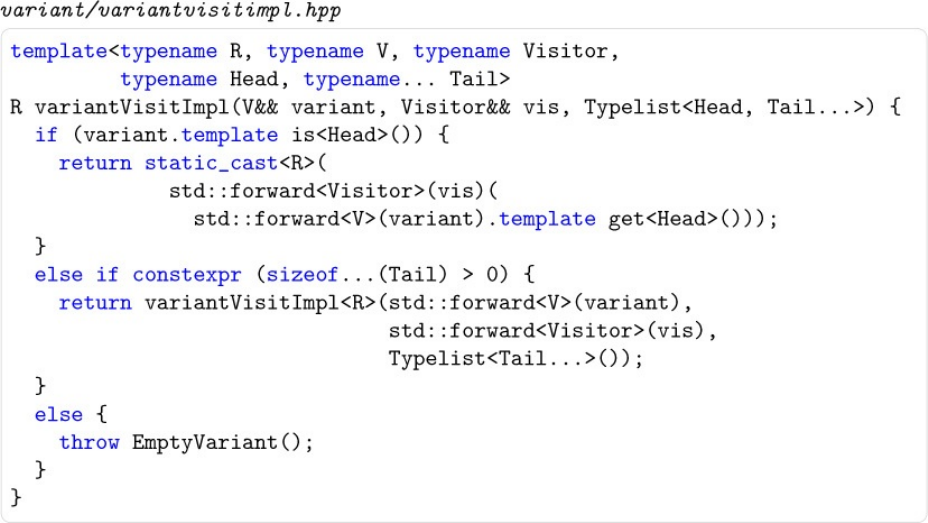Click the 'throw EmptyVariant();' line
928x523 pixels.
186,443
